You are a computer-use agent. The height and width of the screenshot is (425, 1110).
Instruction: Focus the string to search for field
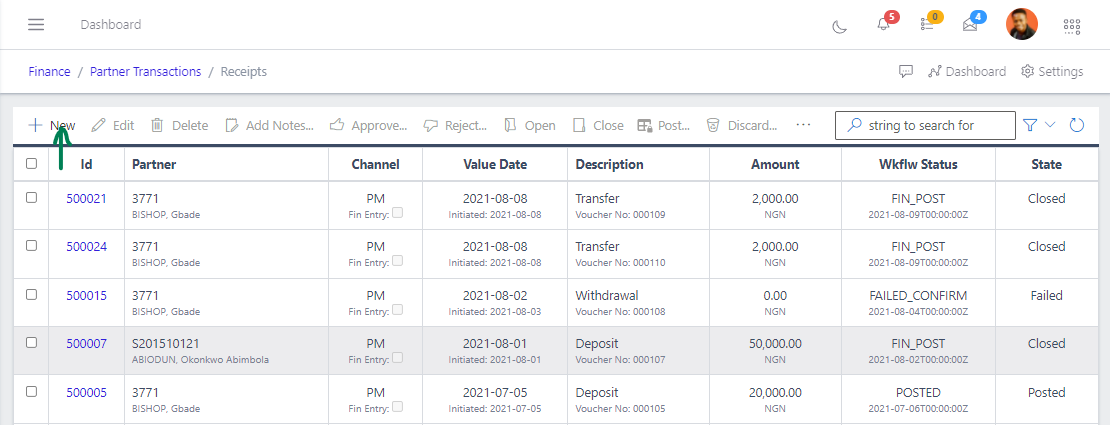pos(925,125)
